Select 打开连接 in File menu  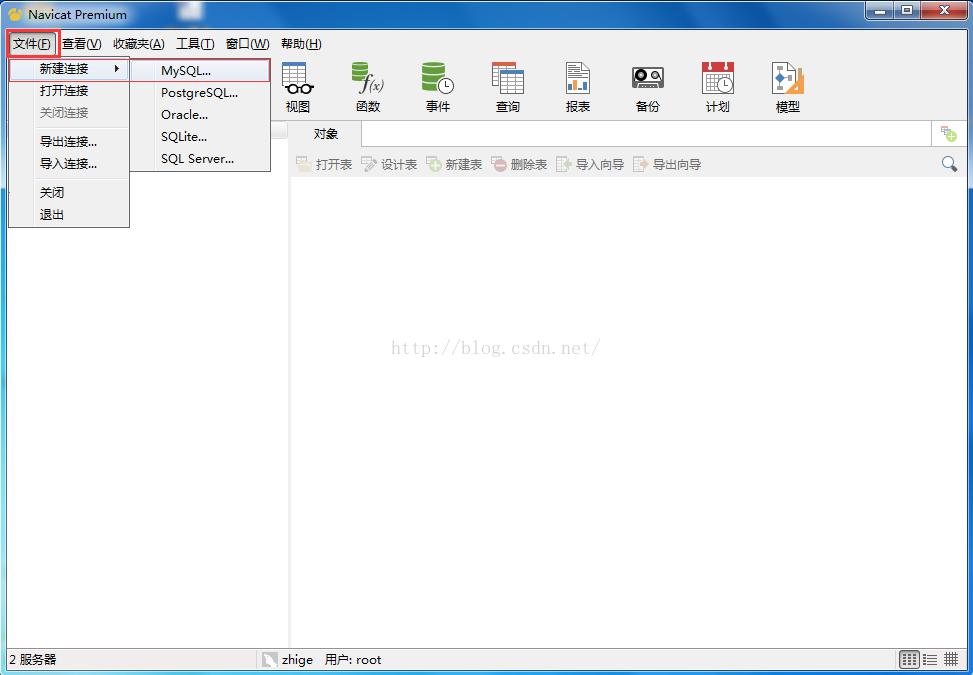tap(68, 91)
